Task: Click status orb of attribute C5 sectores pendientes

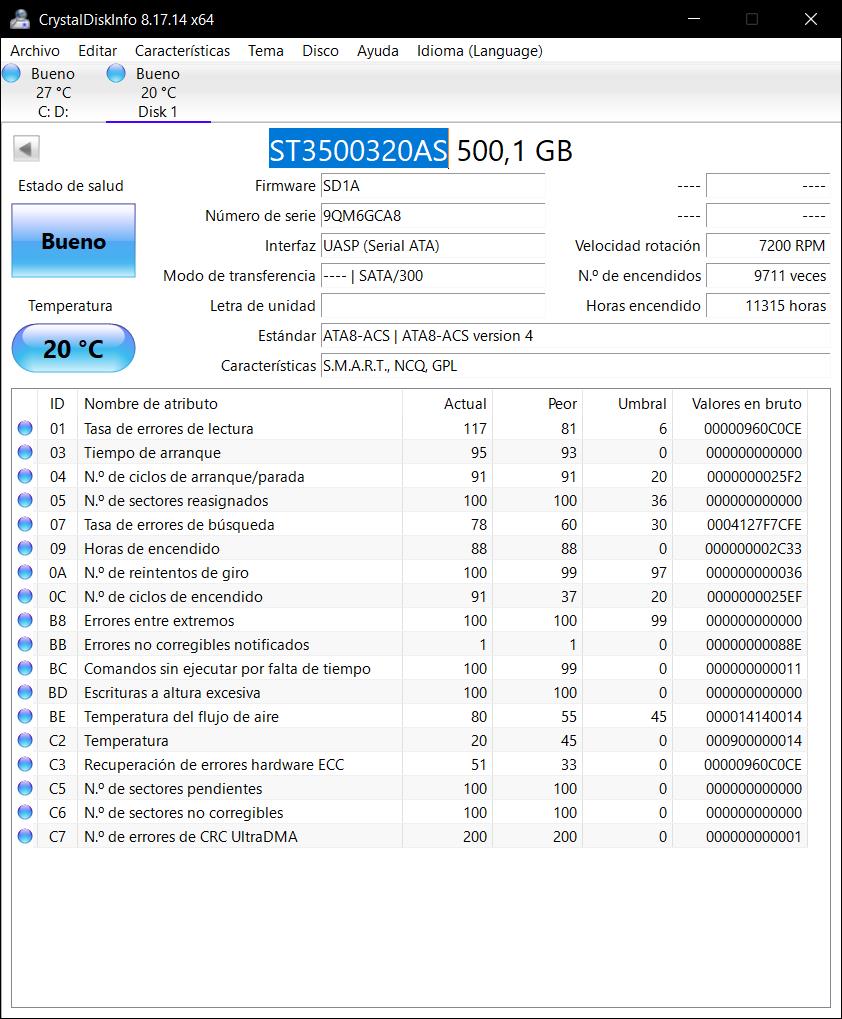Action: tap(25, 789)
